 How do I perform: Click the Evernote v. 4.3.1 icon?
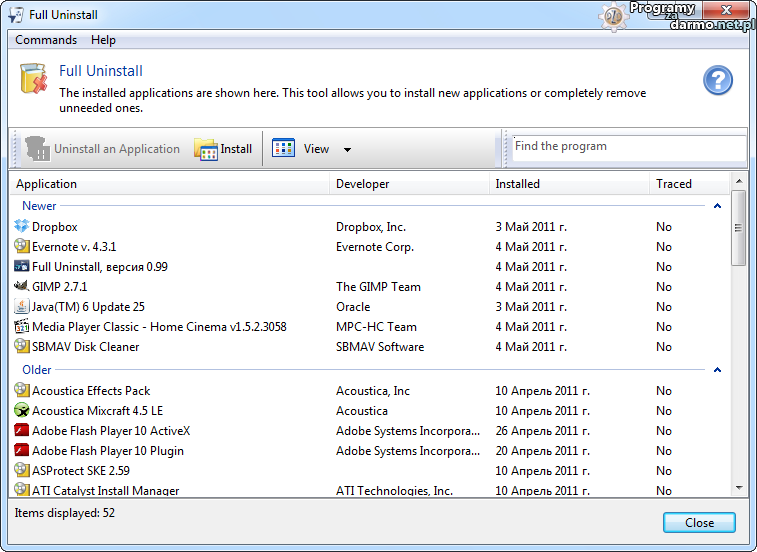(x=22, y=247)
